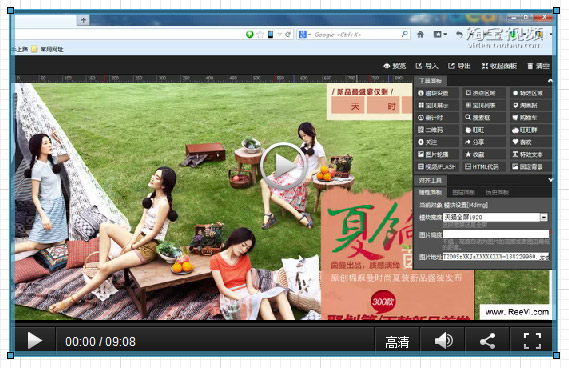Click 导出 export in the top toolbar
This screenshot has height=368, width=569.
(459, 66)
